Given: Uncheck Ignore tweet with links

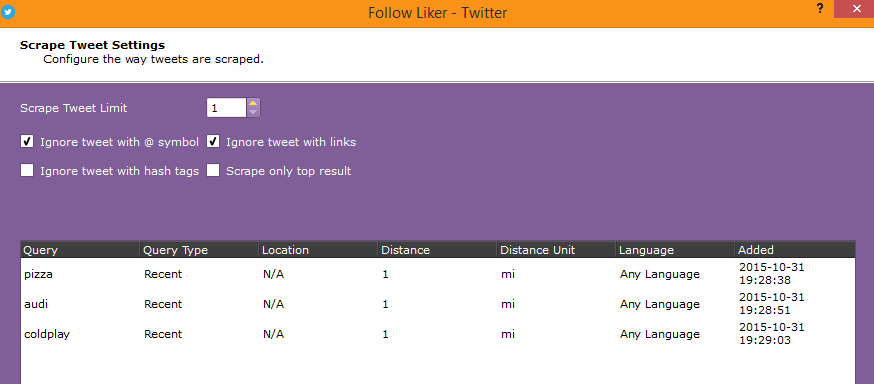Looking at the screenshot, I should click(213, 142).
